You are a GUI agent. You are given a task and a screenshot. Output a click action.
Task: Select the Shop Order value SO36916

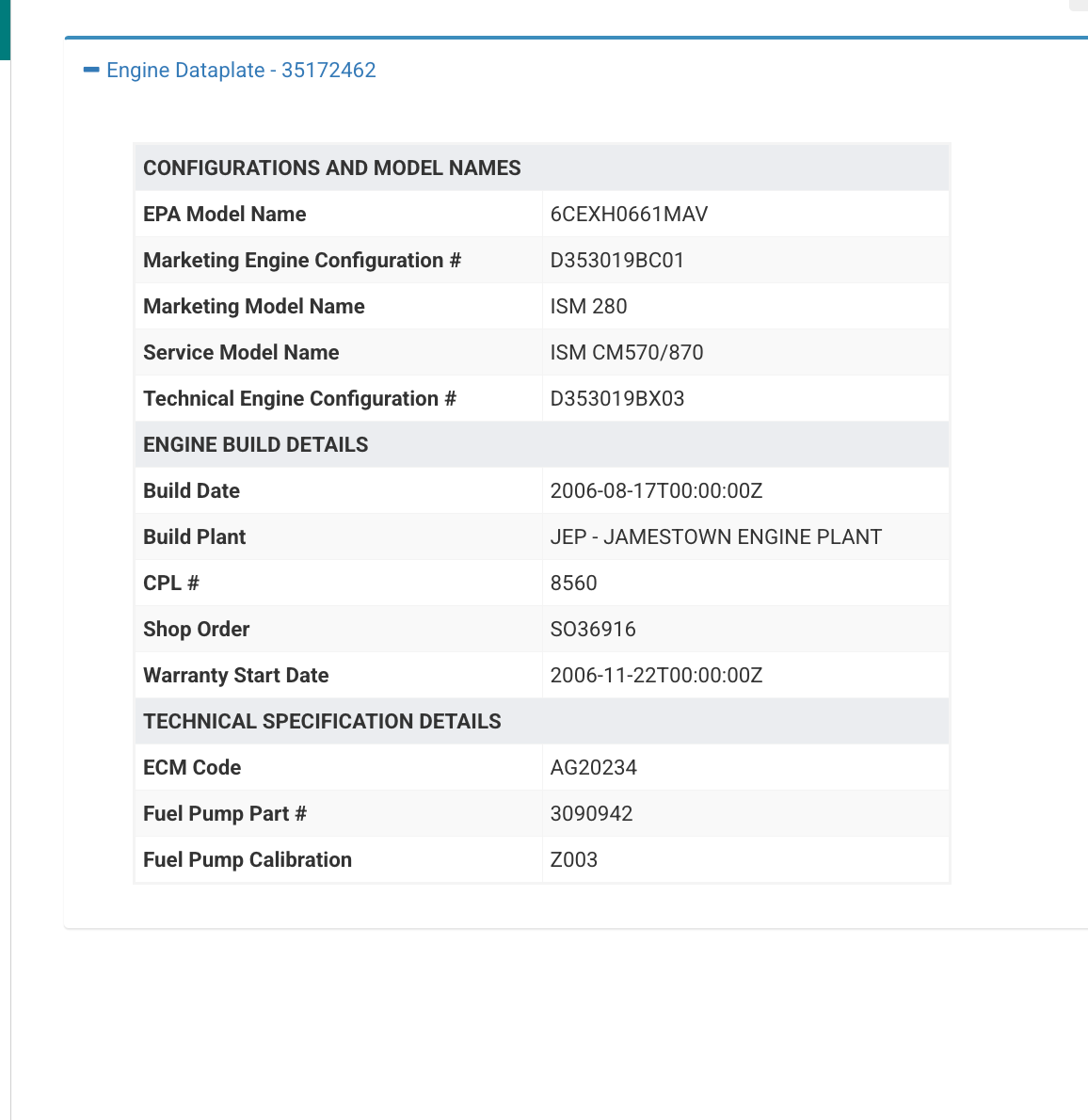tap(593, 630)
